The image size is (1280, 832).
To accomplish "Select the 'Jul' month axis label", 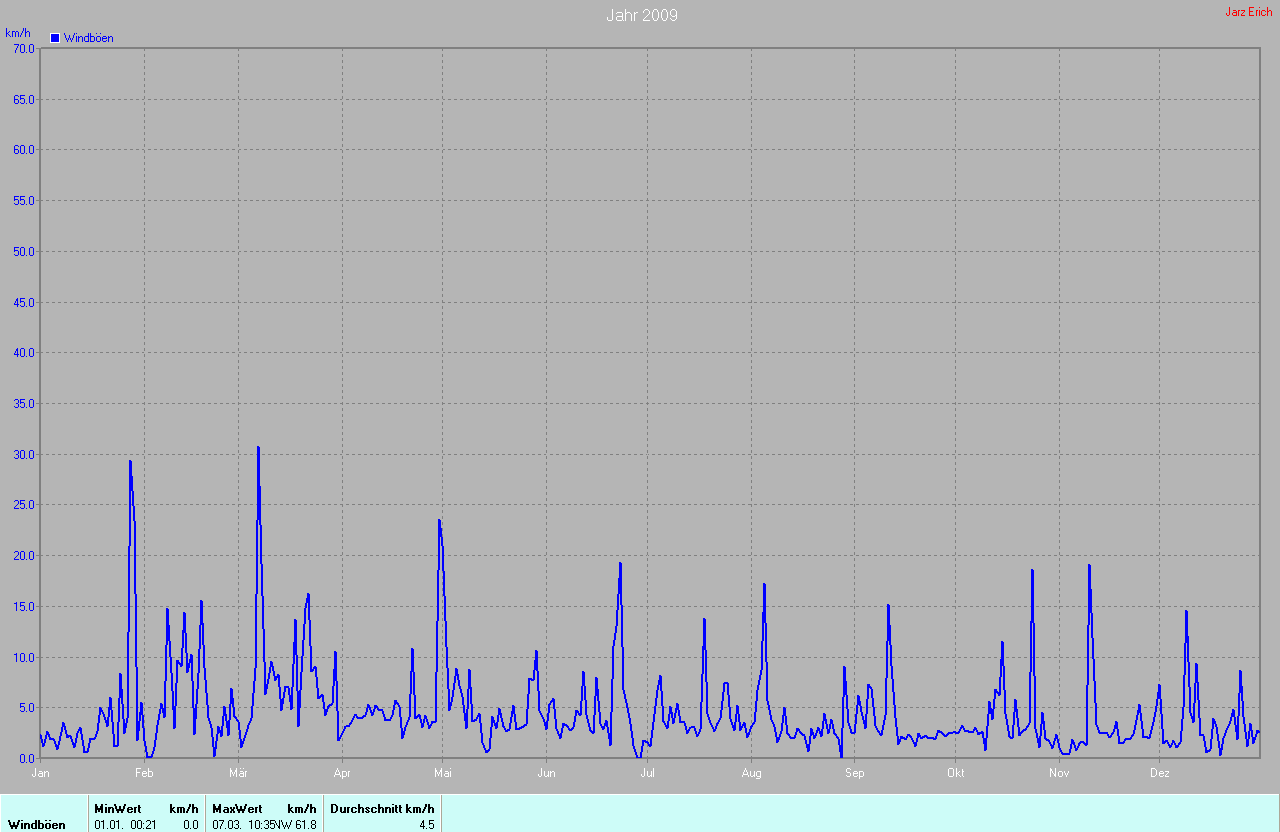I will click(647, 772).
